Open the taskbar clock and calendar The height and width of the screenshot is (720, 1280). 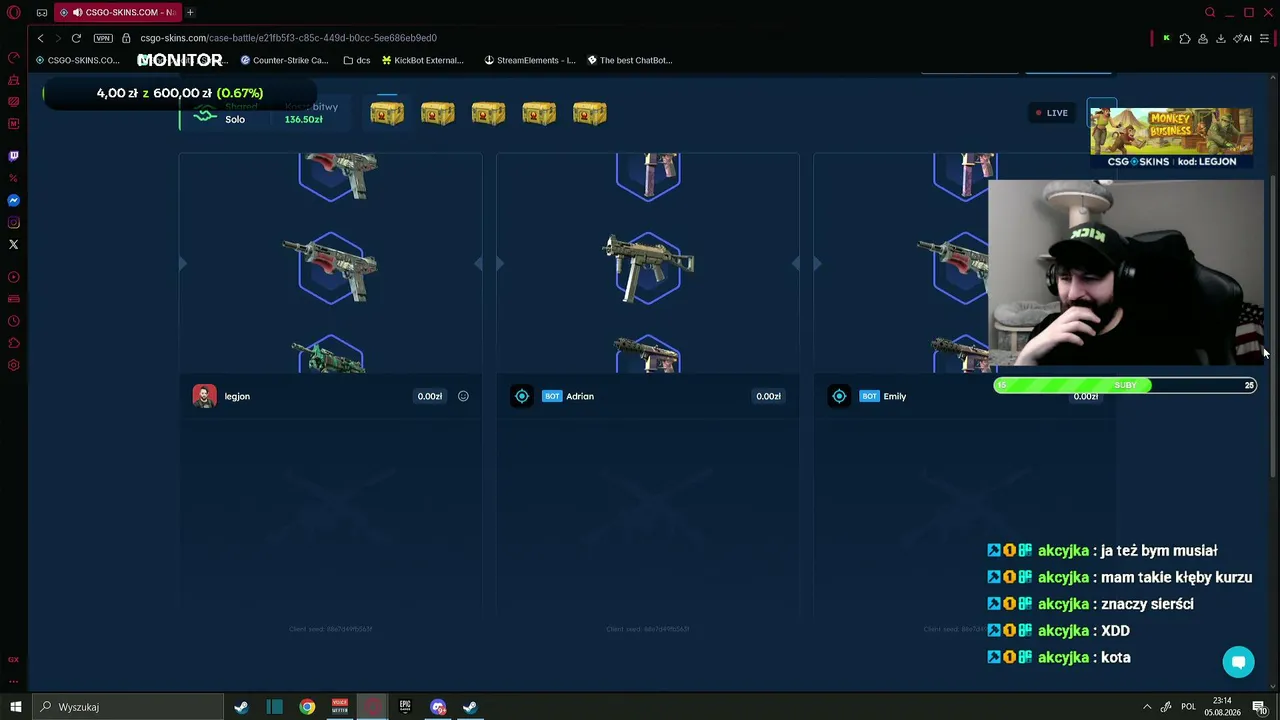(x=1222, y=707)
